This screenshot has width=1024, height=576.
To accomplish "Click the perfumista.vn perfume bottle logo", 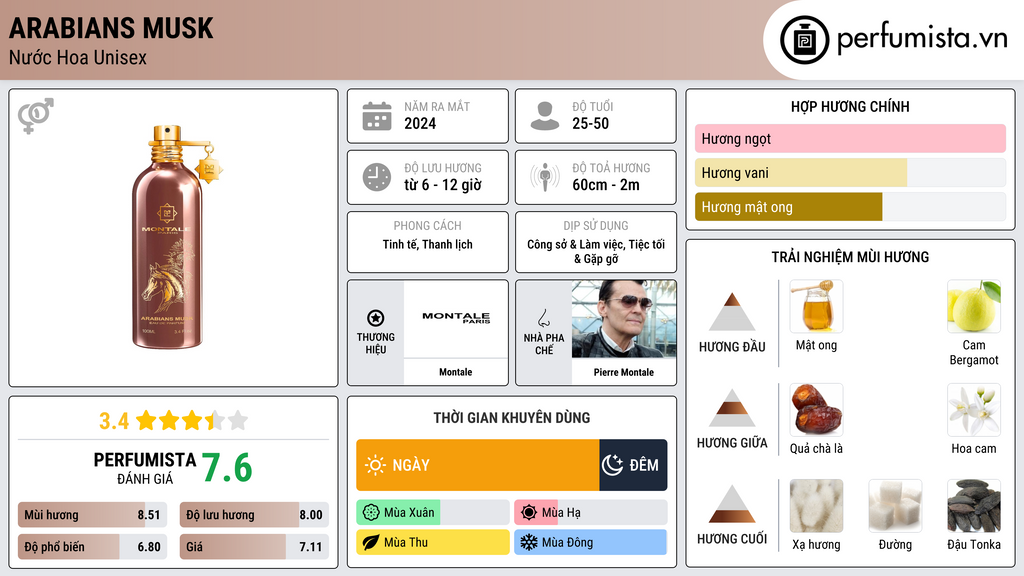I will pyautogui.click(x=803, y=40).
